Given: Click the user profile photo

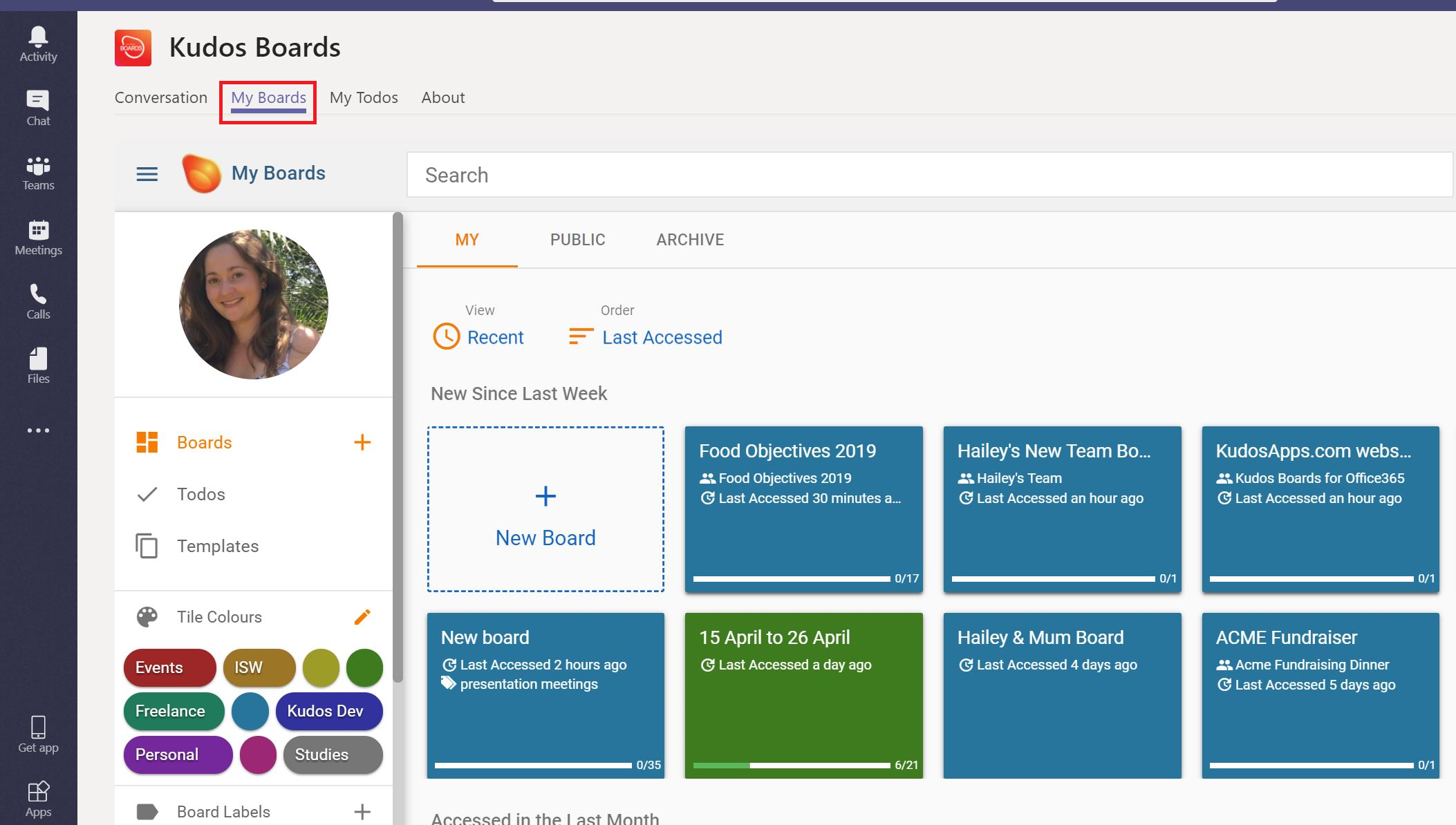Looking at the screenshot, I should [x=254, y=304].
